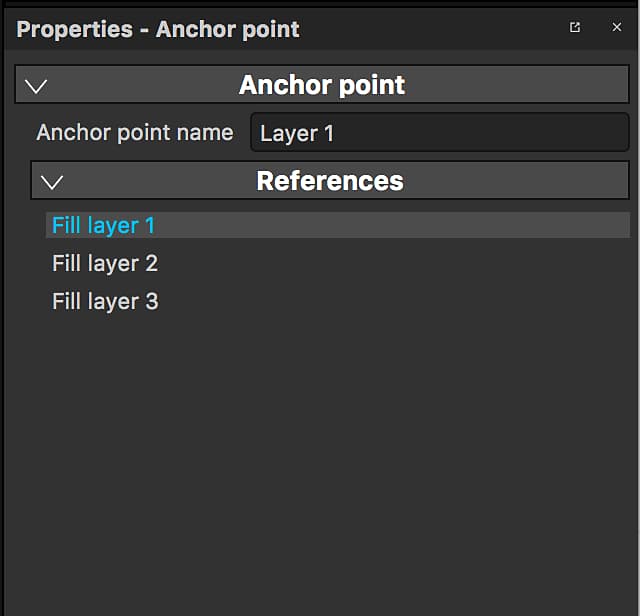The width and height of the screenshot is (640, 616).
Task: Click the Anchor point section header title
Action: 322,85
